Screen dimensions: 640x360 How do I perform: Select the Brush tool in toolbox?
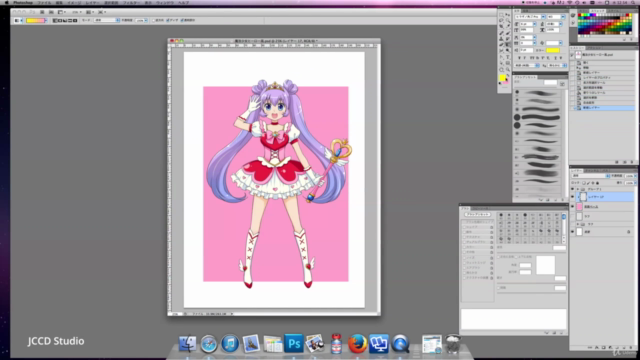point(508,33)
